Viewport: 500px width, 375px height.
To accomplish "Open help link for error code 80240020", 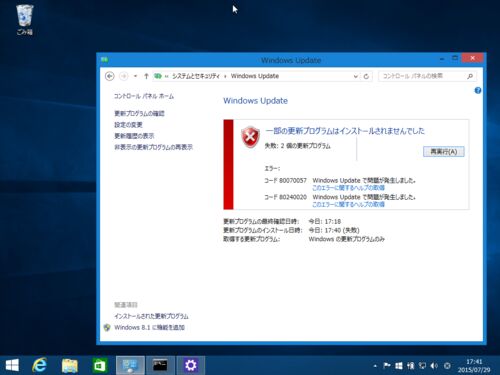I will (348, 204).
